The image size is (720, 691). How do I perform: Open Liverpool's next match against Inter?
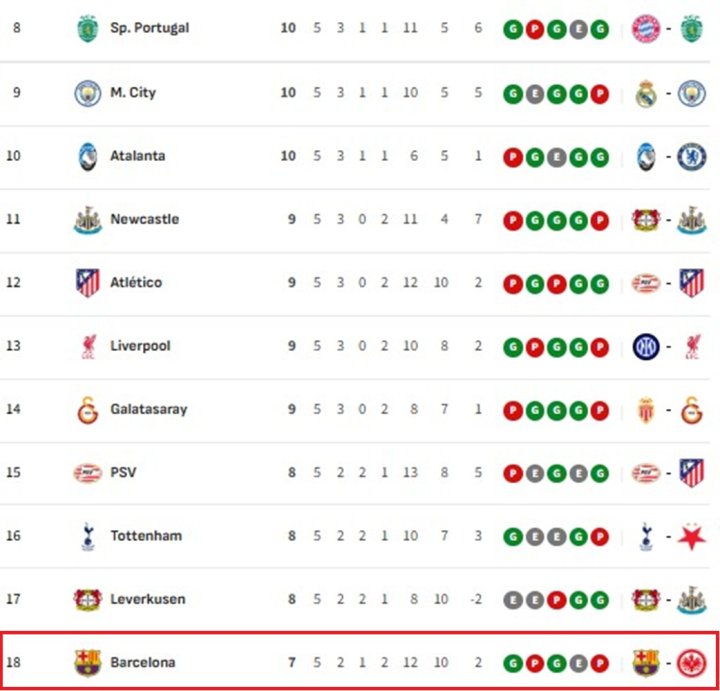(x=669, y=347)
